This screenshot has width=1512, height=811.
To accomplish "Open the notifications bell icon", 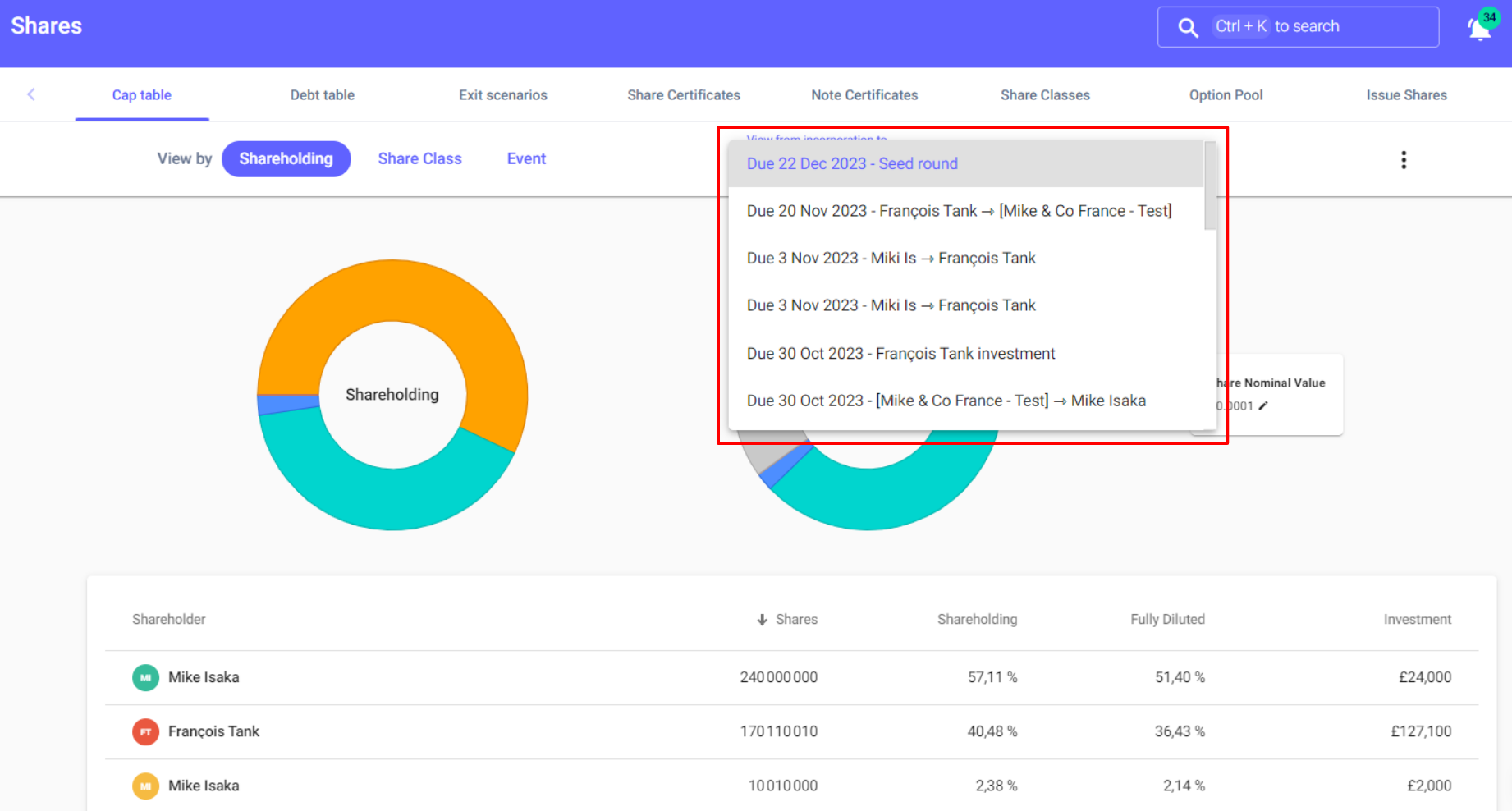I will coord(1479,29).
